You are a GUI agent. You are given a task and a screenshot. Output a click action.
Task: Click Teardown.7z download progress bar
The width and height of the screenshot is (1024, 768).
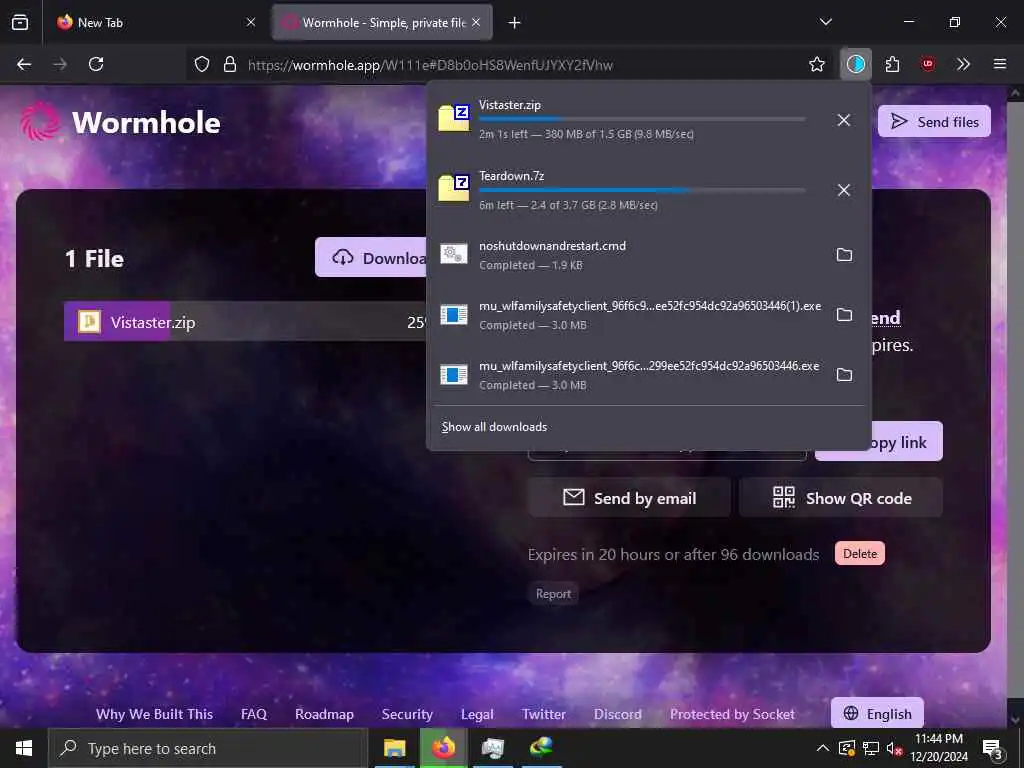tap(642, 190)
